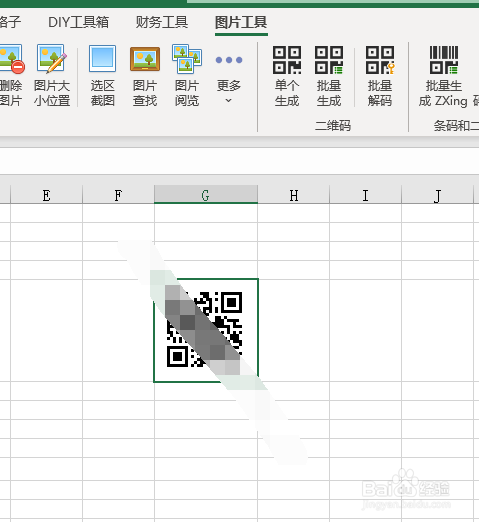The image size is (479, 522).
Task: Select column J header
Action: 438,195
